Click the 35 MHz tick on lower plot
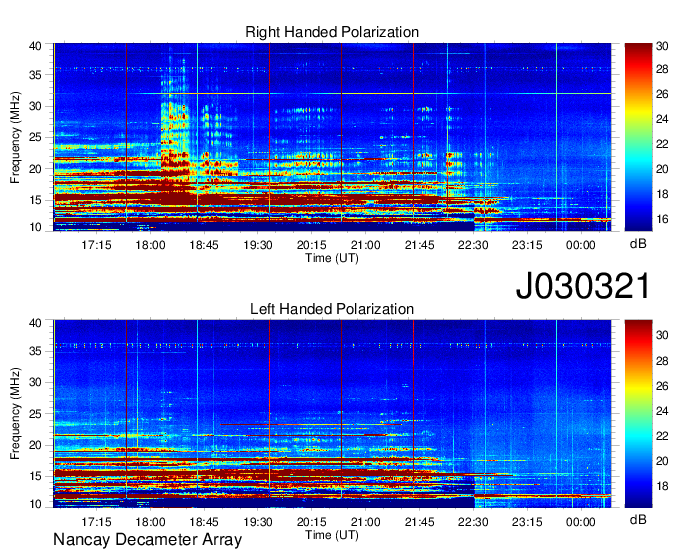680x552 pixels. [x=35, y=351]
